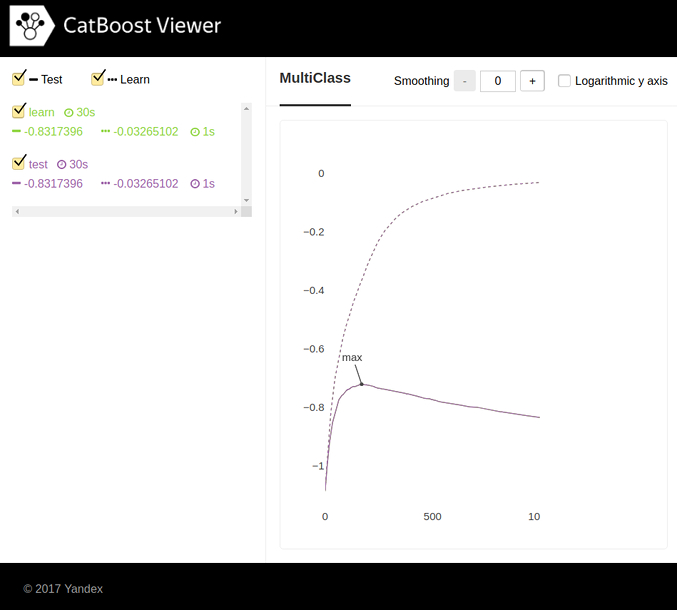Click the green solid line -0.8317396 value
Screen dimensions: 677x610
[53, 132]
